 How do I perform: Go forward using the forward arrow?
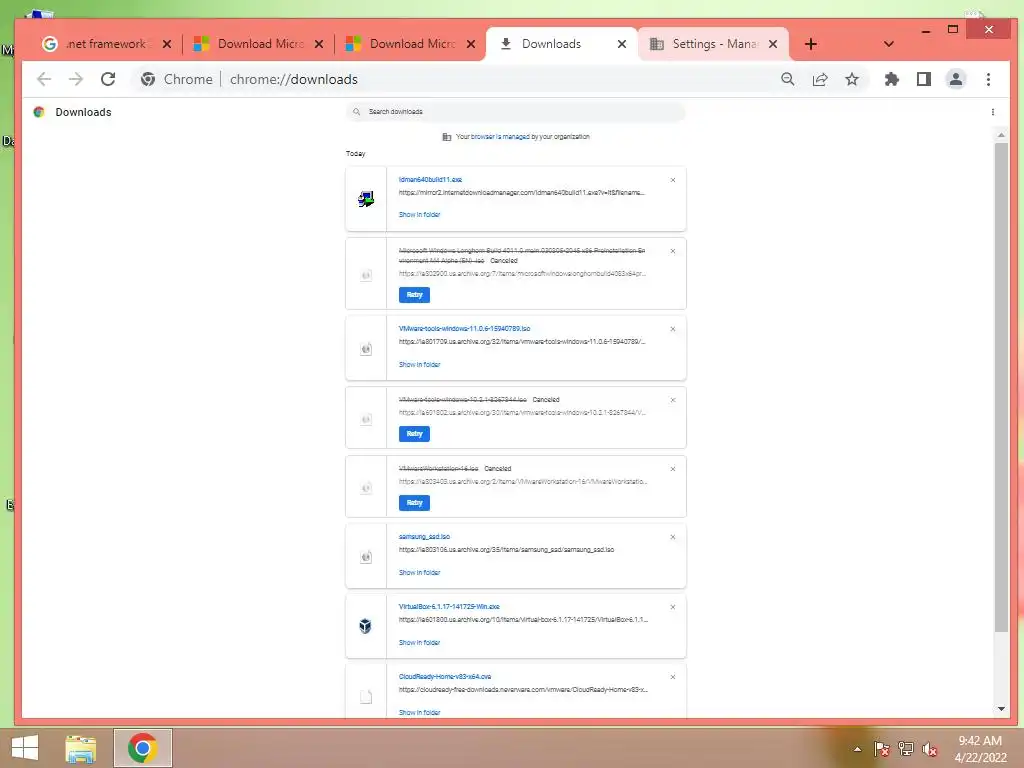tap(76, 79)
